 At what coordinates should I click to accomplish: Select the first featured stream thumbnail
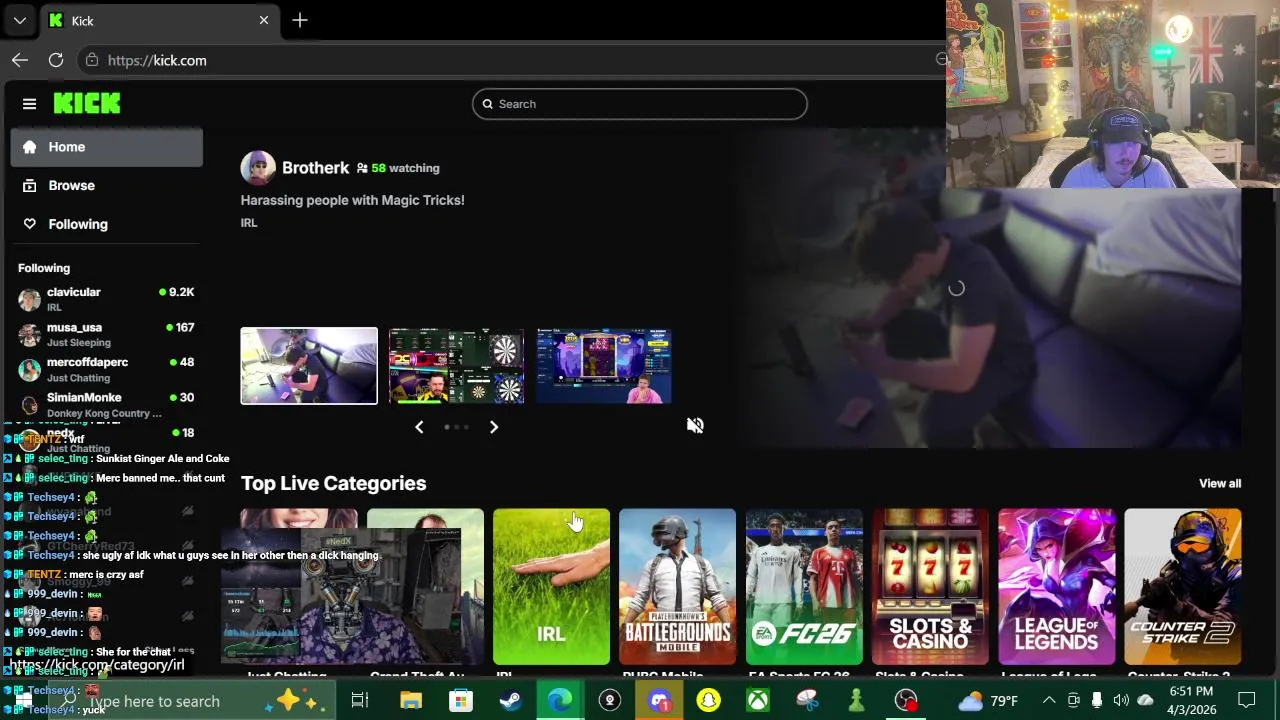coord(309,366)
